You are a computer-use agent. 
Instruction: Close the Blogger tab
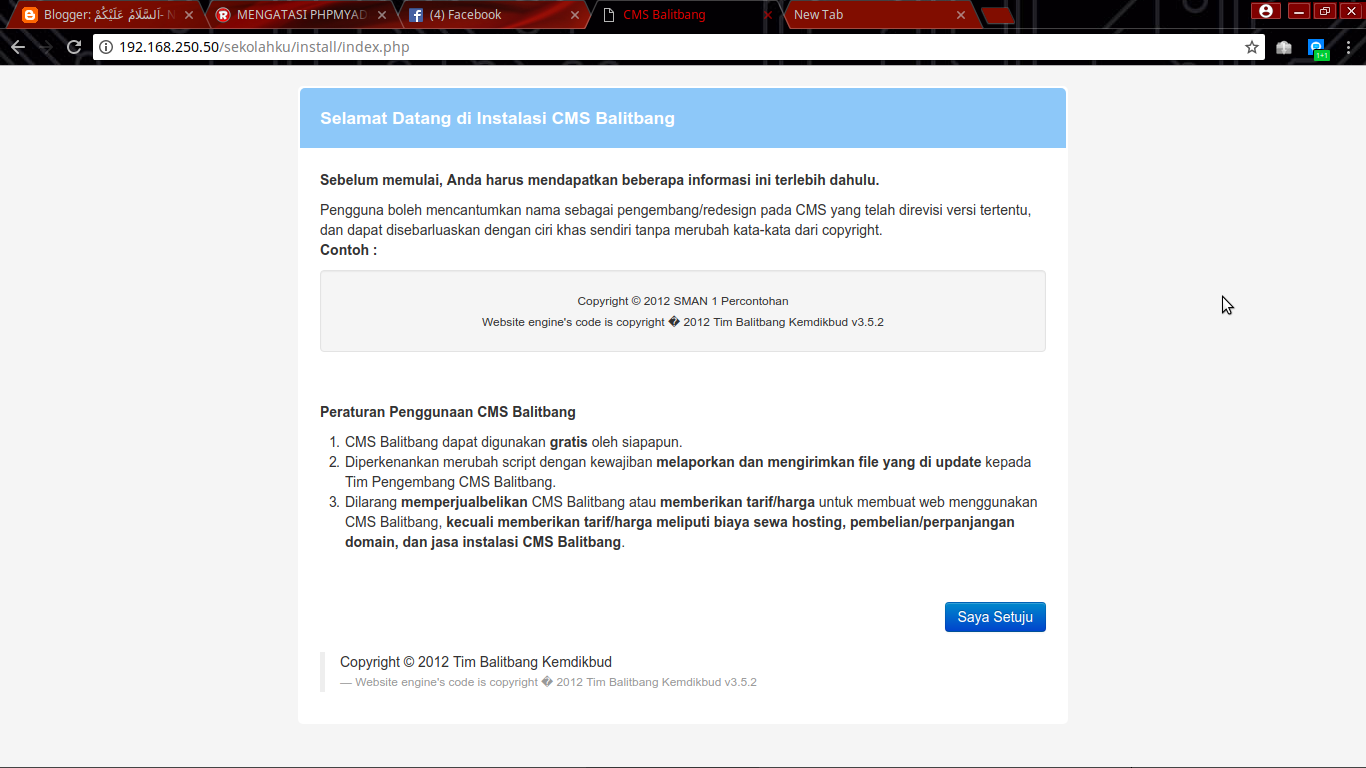[x=189, y=15]
